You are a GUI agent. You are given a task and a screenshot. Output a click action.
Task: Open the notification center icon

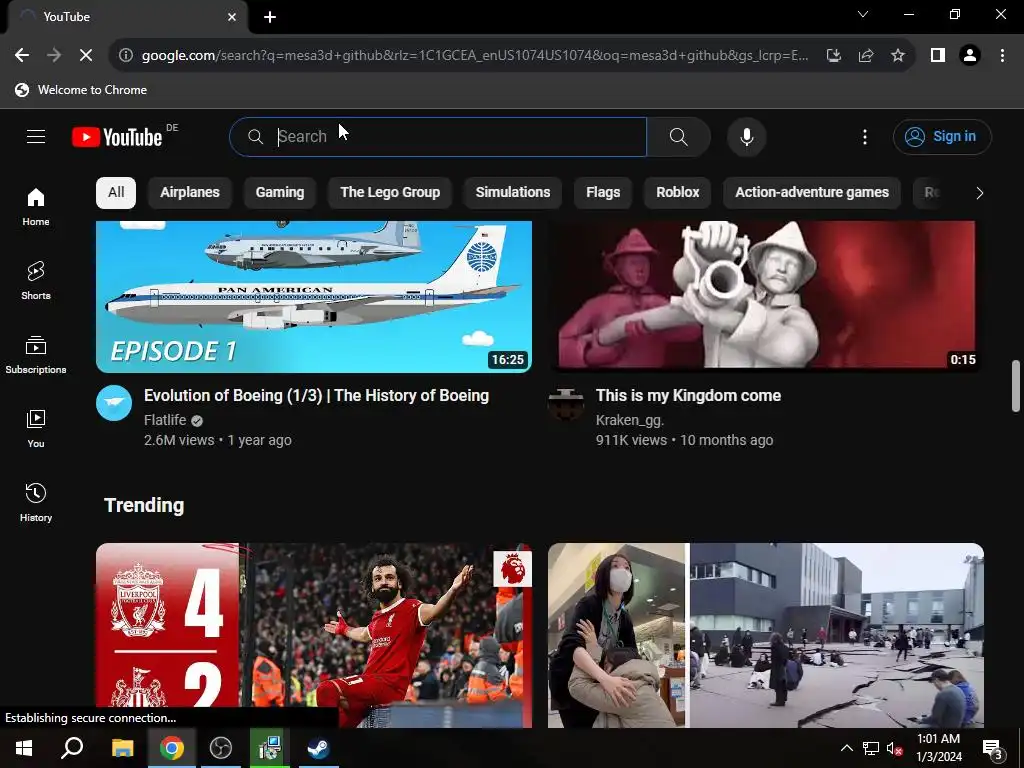pos(992,749)
